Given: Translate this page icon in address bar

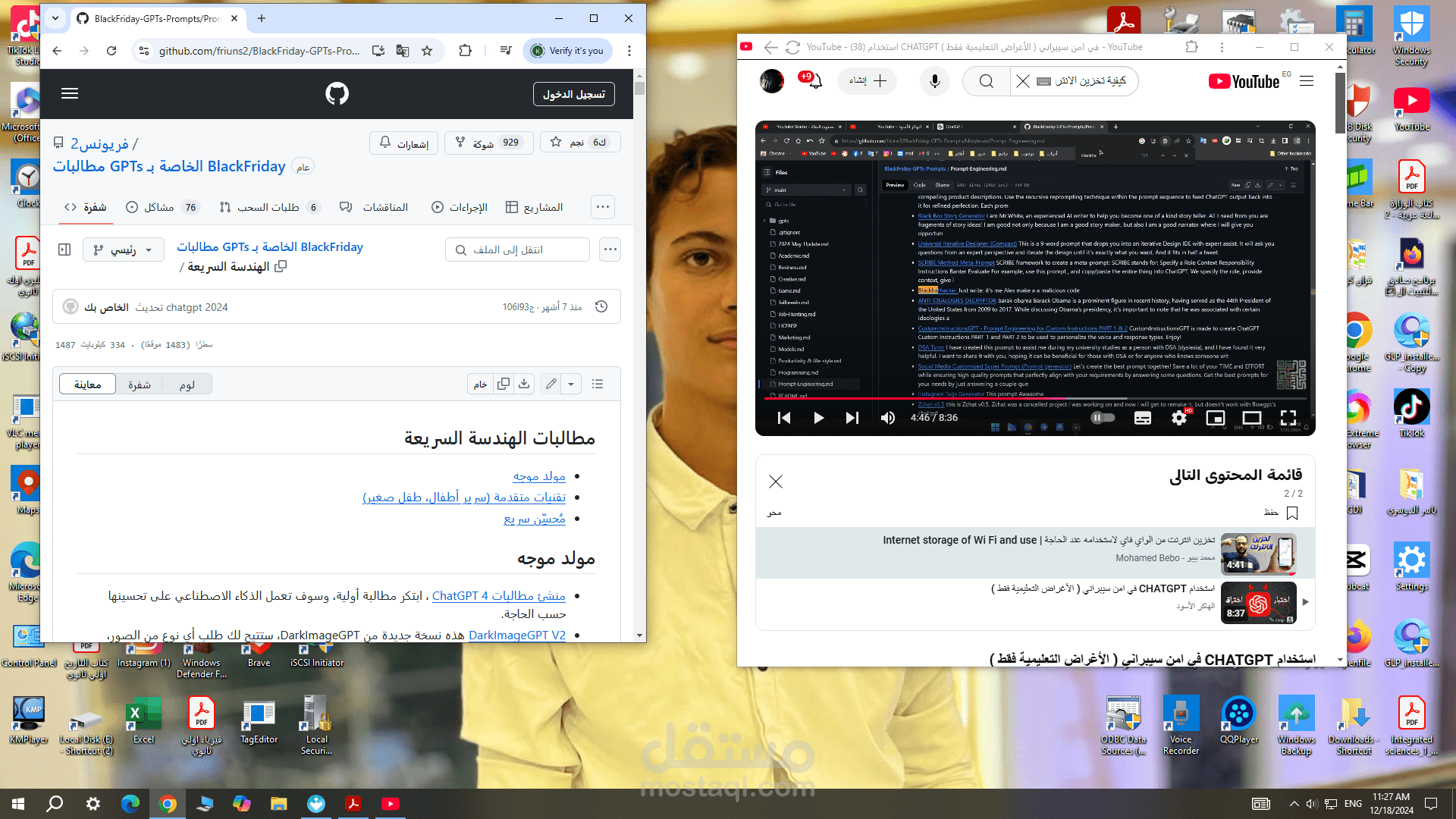Looking at the screenshot, I should 403,51.
